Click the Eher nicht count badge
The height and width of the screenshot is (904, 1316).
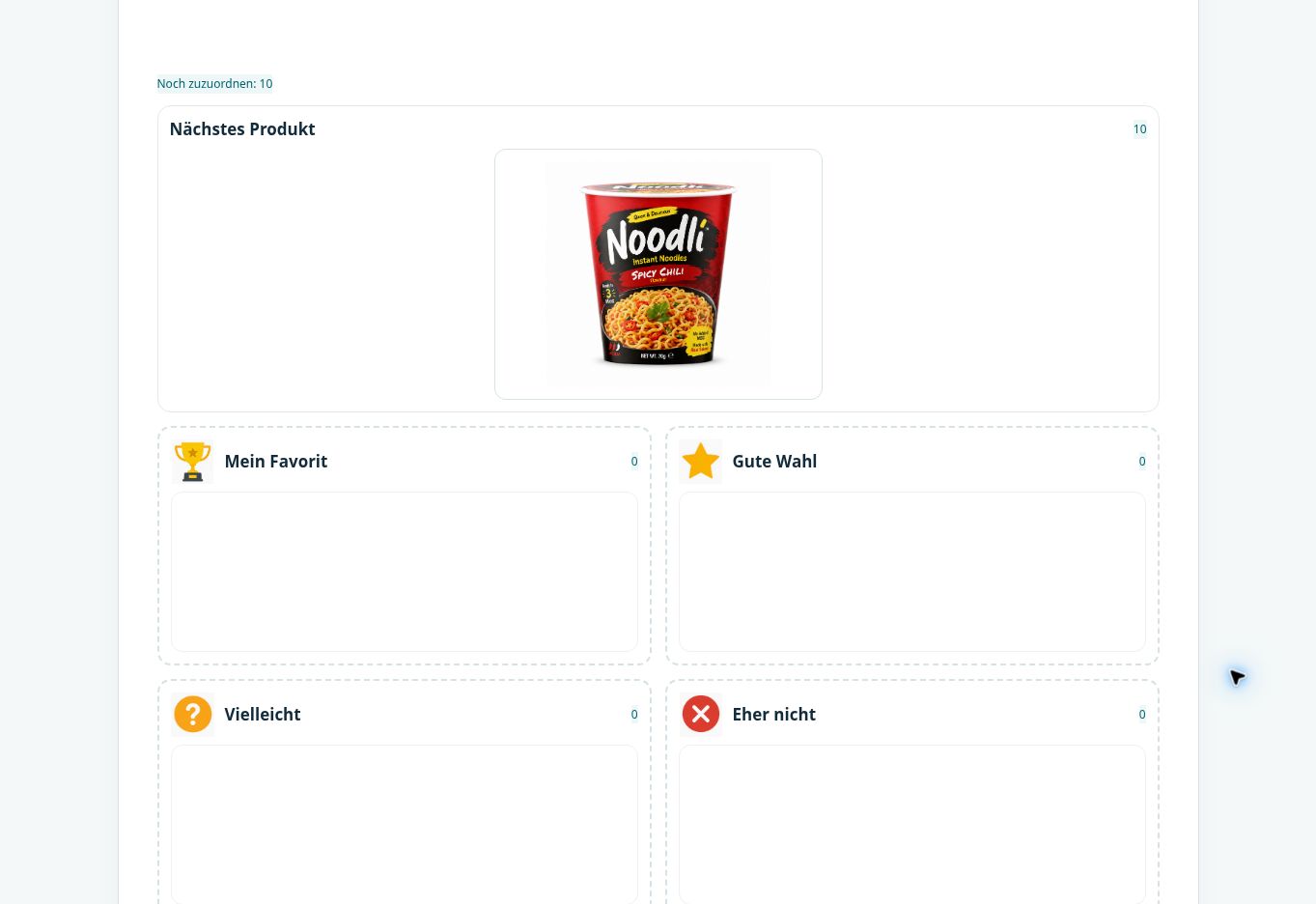point(1142,715)
